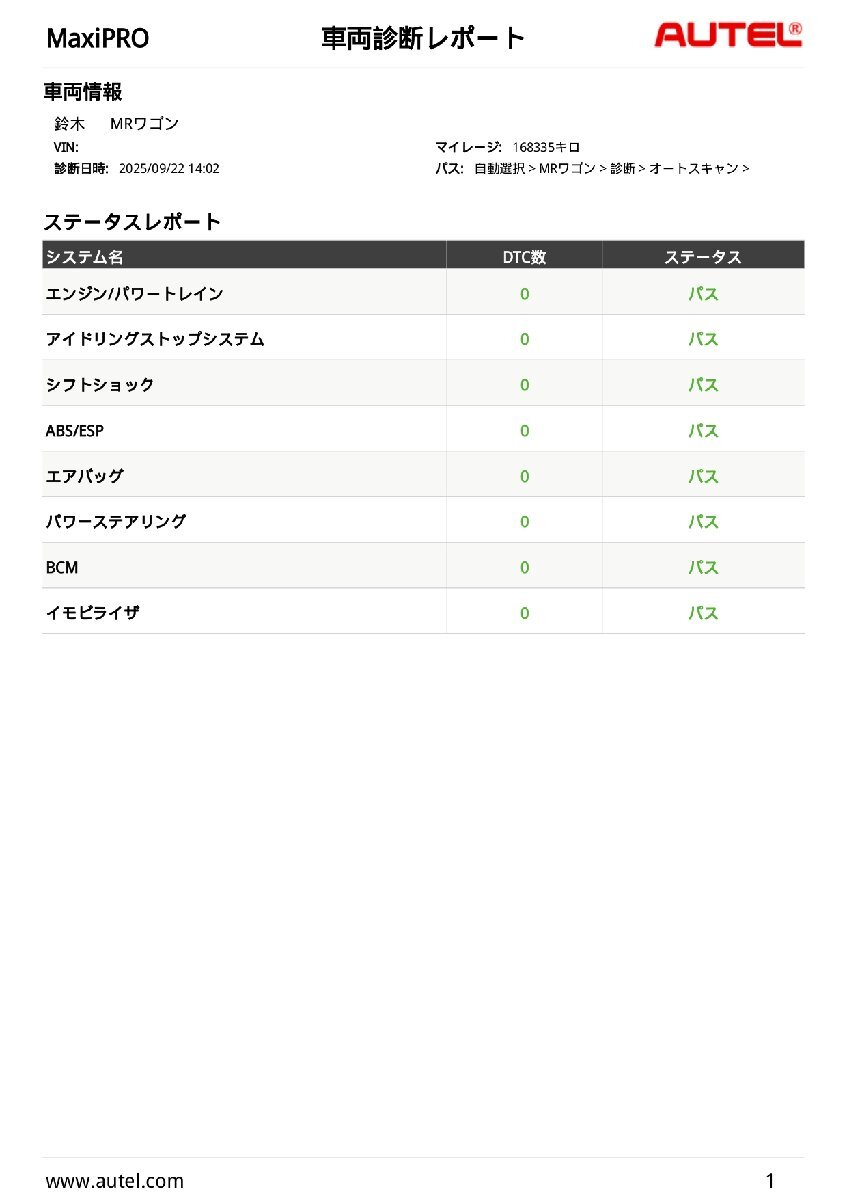Click the ステータスレポート section heading
Viewport: 847px width, 1200px height.
(x=132, y=222)
